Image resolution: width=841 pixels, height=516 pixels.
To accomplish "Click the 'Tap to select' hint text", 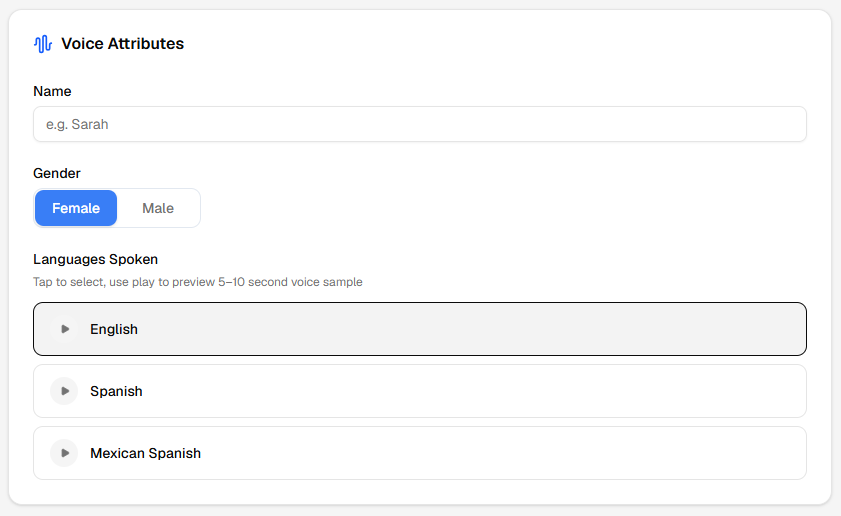I will pyautogui.click(x=197, y=282).
